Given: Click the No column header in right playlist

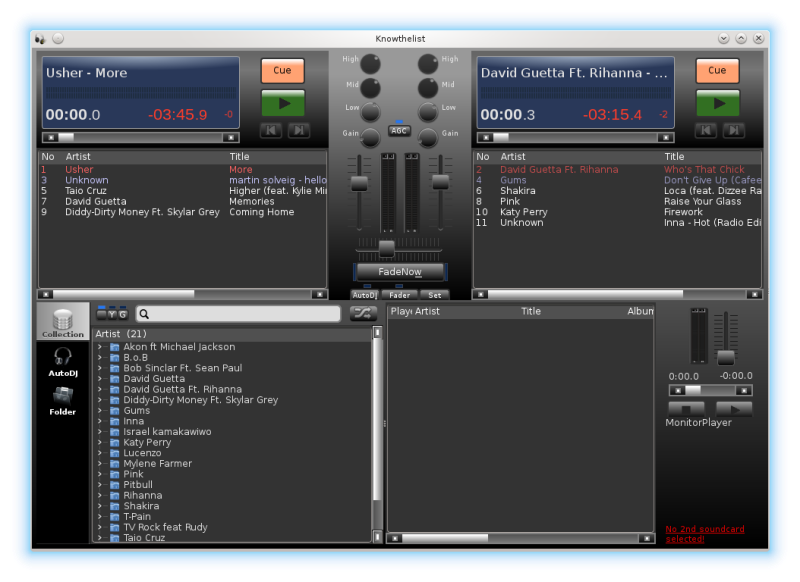Looking at the screenshot, I should pyautogui.click(x=483, y=157).
